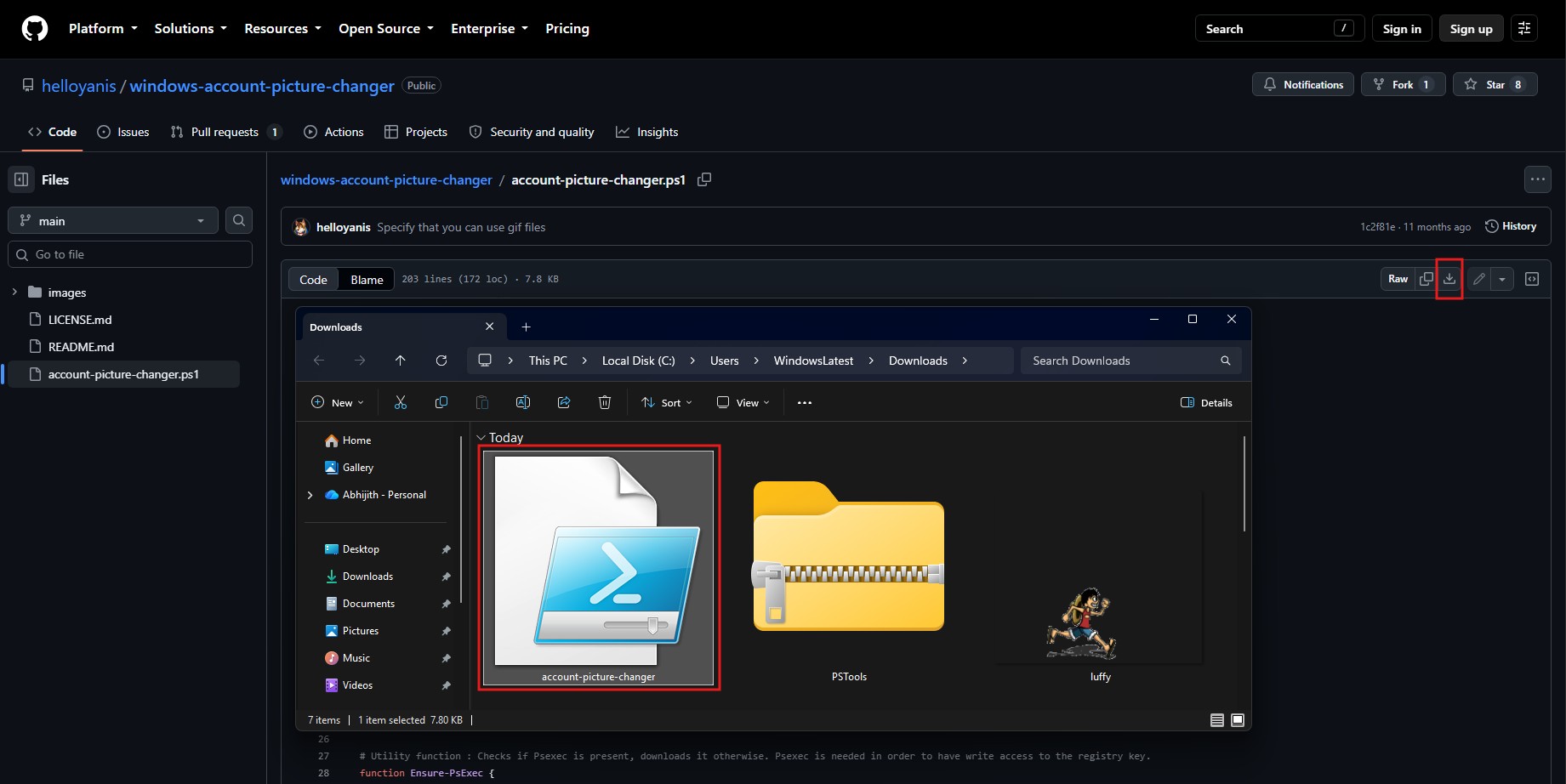Switch to Code view toggle
This screenshot has height=784, width=1566.
(313, 279)
